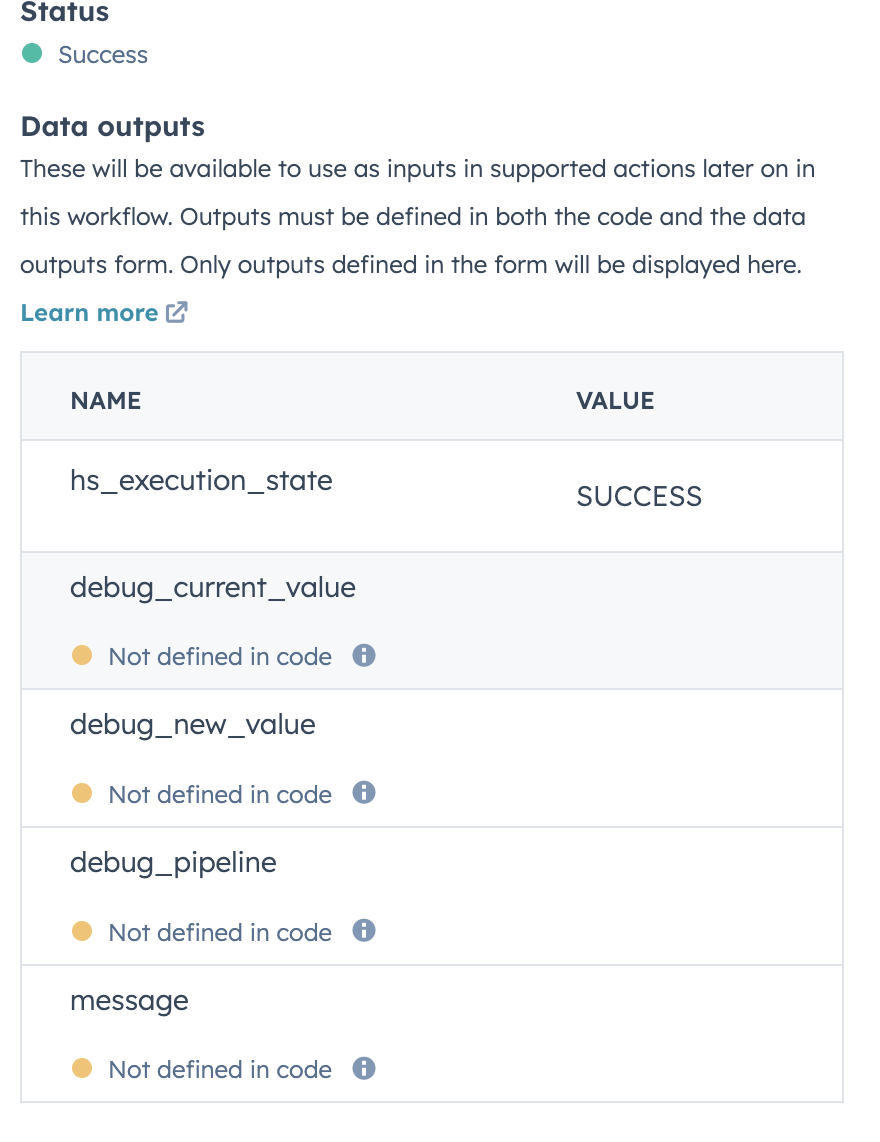
Task: Click the yellow dot before Not defined in code under message
Action: coord(81,1069)
